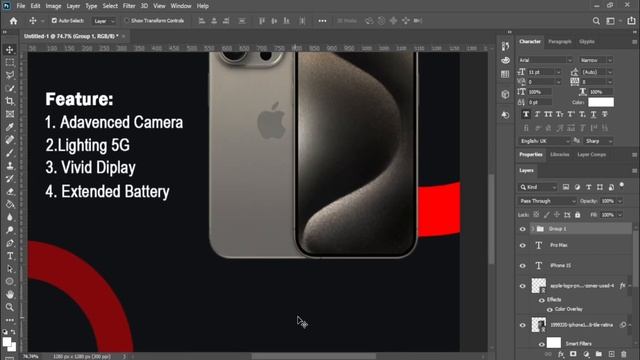Screen dimensions: 640x360
Task: Select the Frame tool
Action: tap(10, 114)
